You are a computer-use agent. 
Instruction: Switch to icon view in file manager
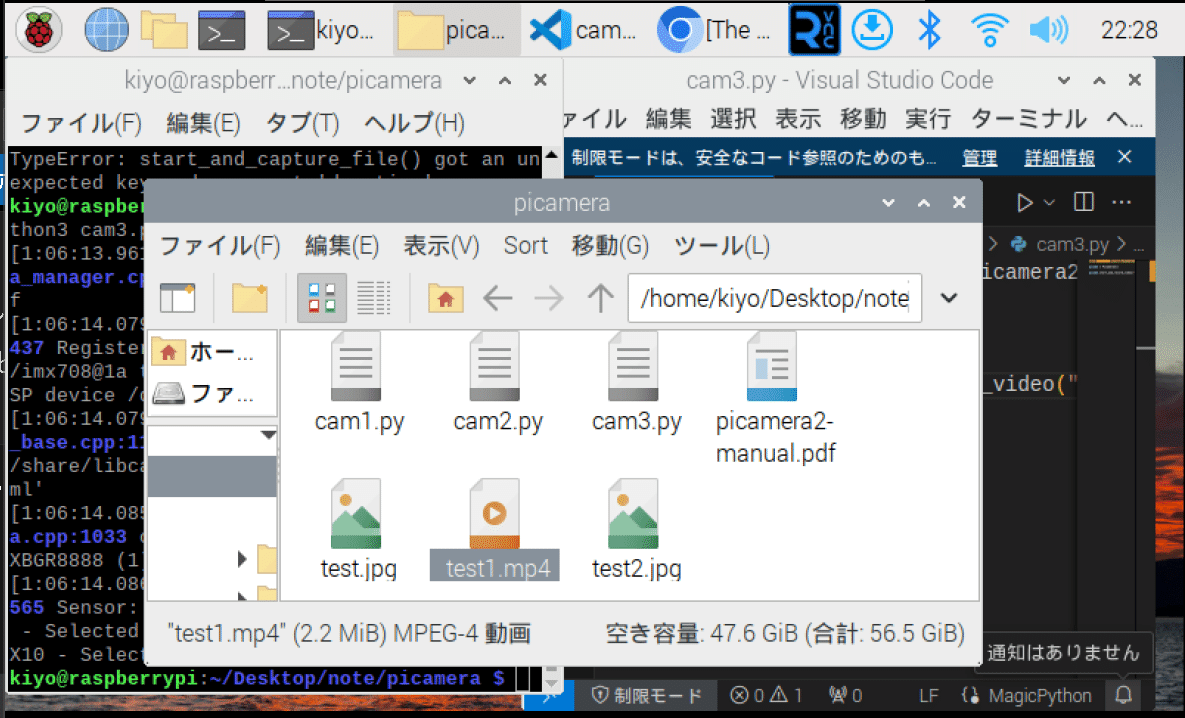321,297
